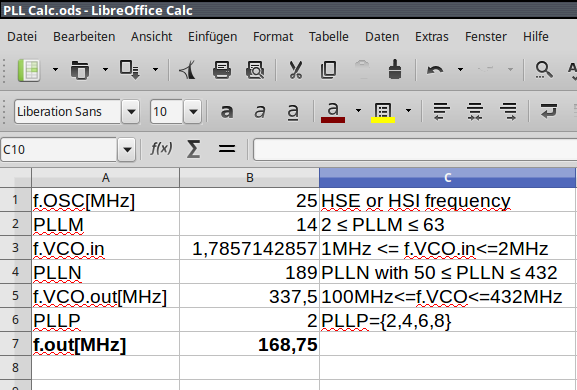Viewport: 577px width, 390px height.
Task: Open Find and Replace magnifier icon
Action: pyautogui.click(x=544, y=70)
